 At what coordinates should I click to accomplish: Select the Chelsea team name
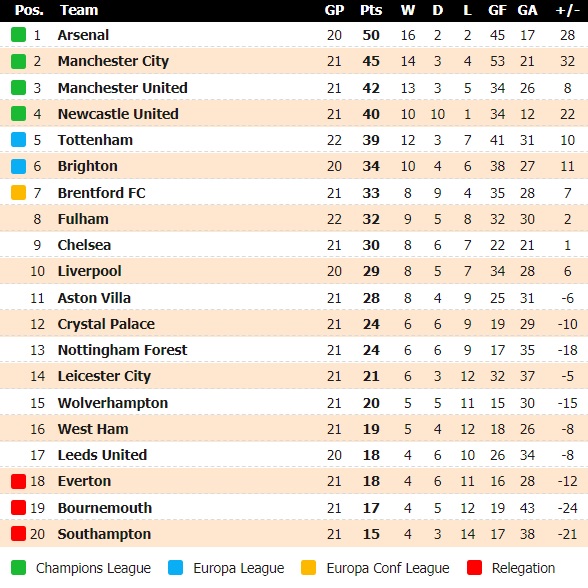[84, 245]
